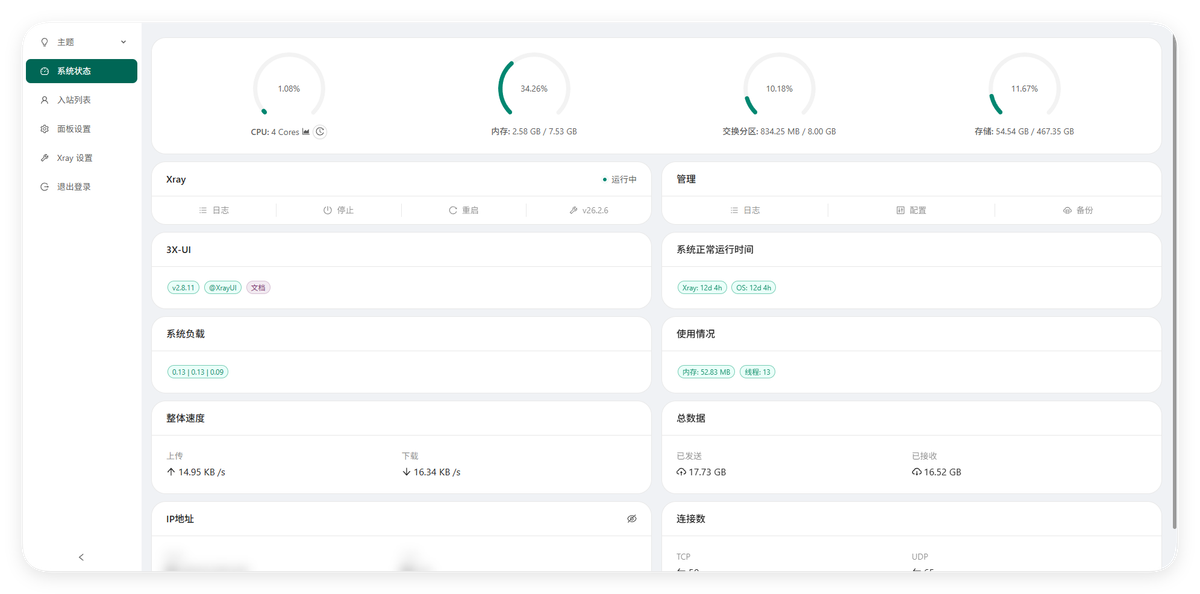Click the CPU chart icon next to 4 Cores
Viewport: 1200px width, 594px height.
[306, 132]
